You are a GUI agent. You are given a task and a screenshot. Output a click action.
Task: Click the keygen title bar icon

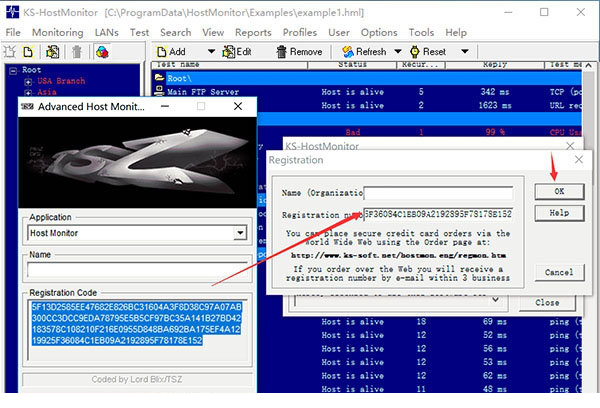coord(27,106)
